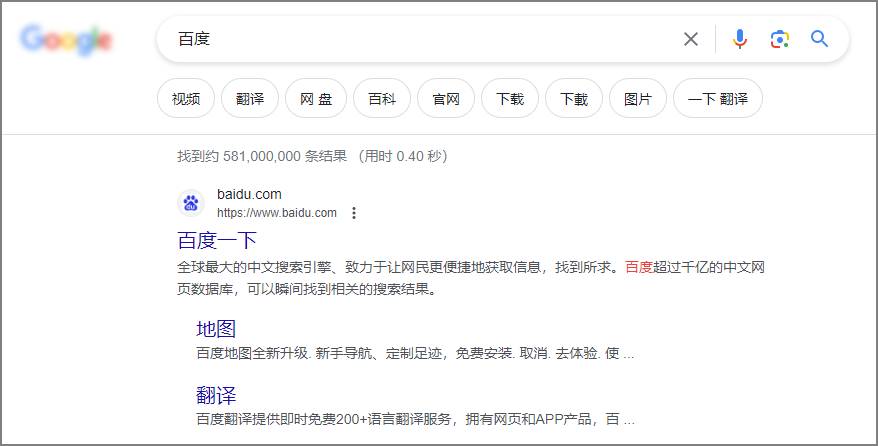Open image search via the camera lens icon

point(779,39)
